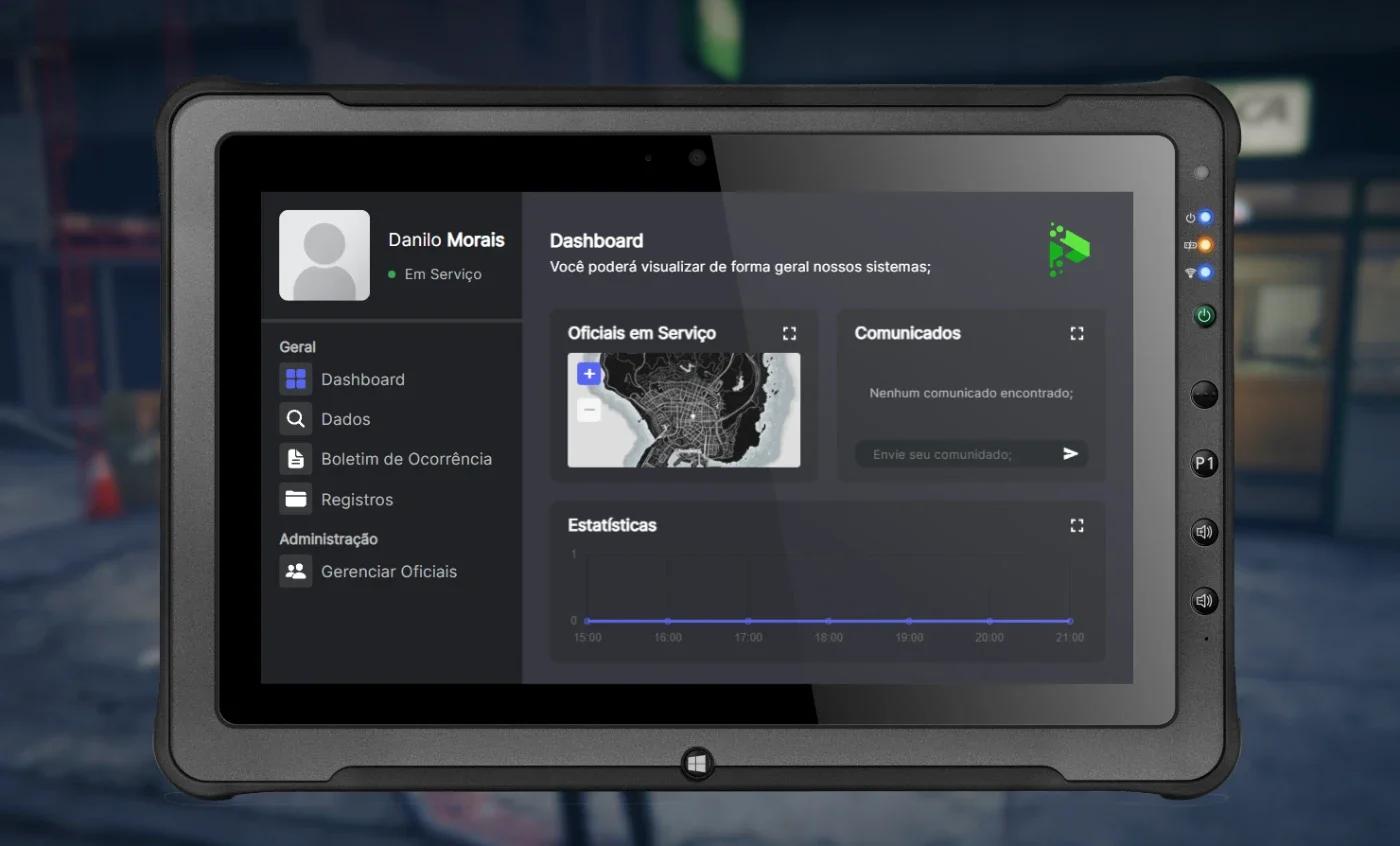Expand the Estatísticas panel fullscreen
The width and height of the screenshot is (1400, 846).
1077,525
